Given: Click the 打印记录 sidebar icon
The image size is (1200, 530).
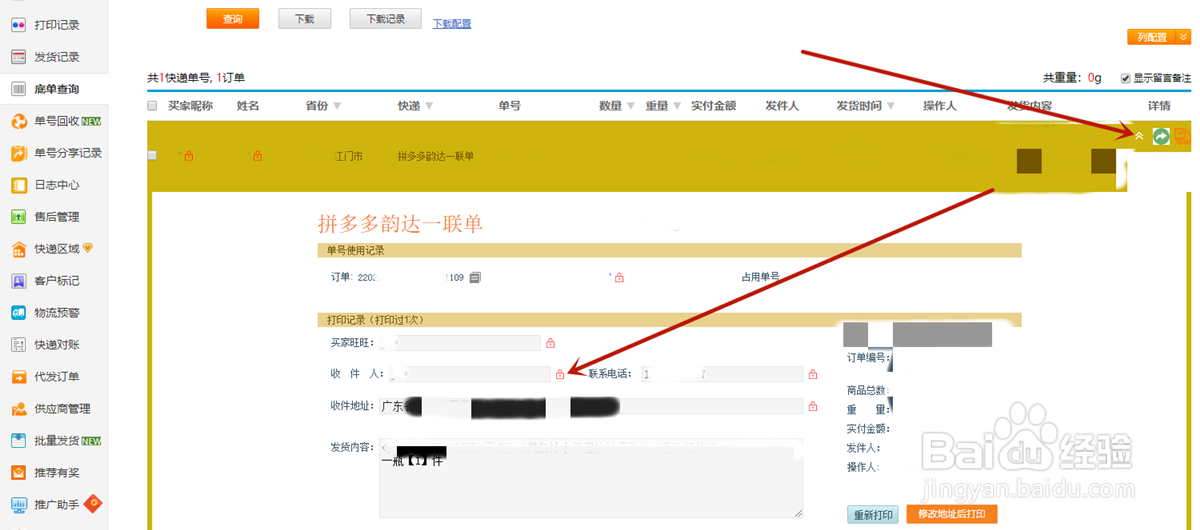Looking at the screenshot, I should tap(18, 25).
